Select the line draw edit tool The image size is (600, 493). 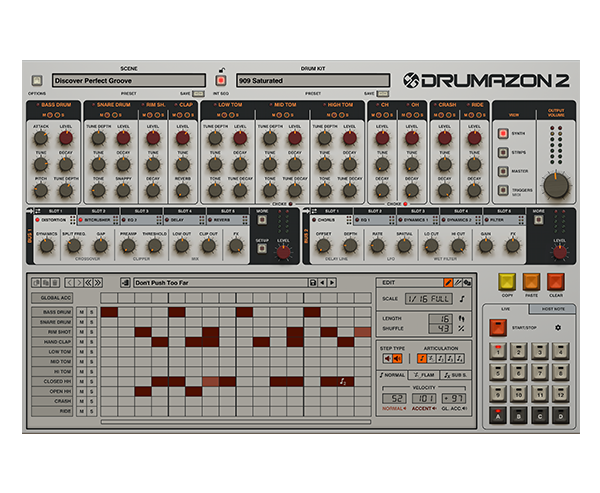pyautogui.click(x=457, y=282)
